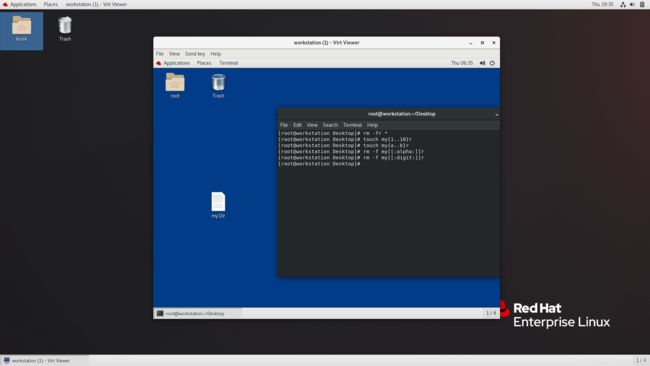The width and height of the screenshot is (650, 366).
Task: Open the guest Applications menu
Action: 177,63
